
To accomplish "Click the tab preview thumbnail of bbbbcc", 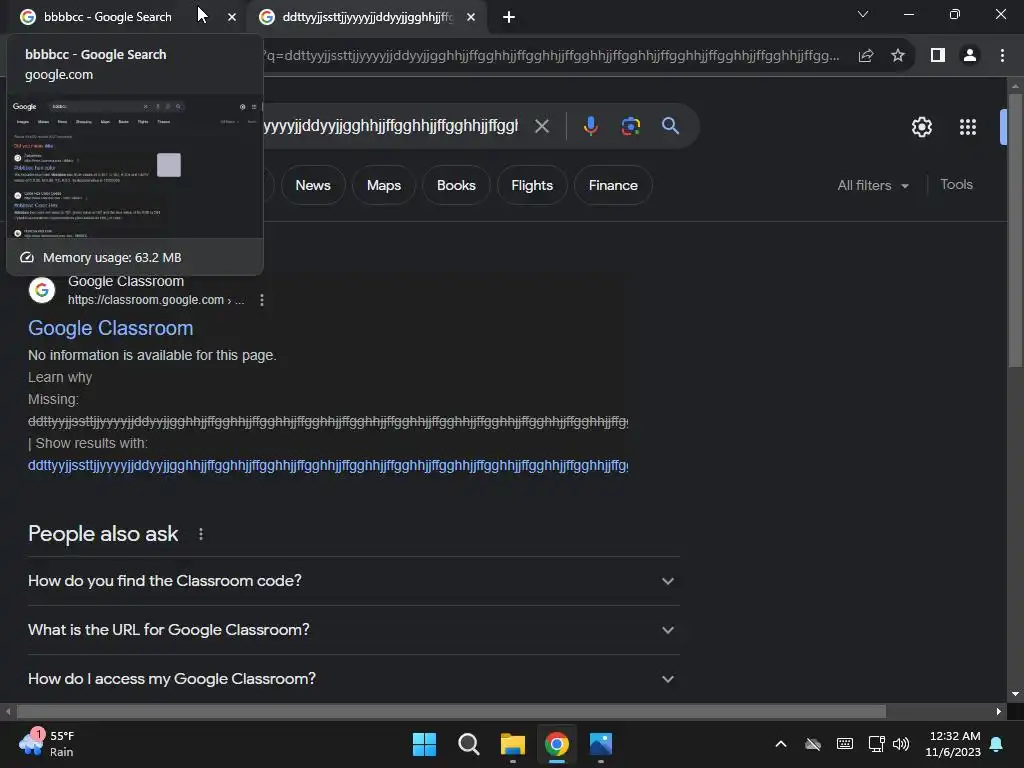I will pyautogui.click(x=135, y=167).
